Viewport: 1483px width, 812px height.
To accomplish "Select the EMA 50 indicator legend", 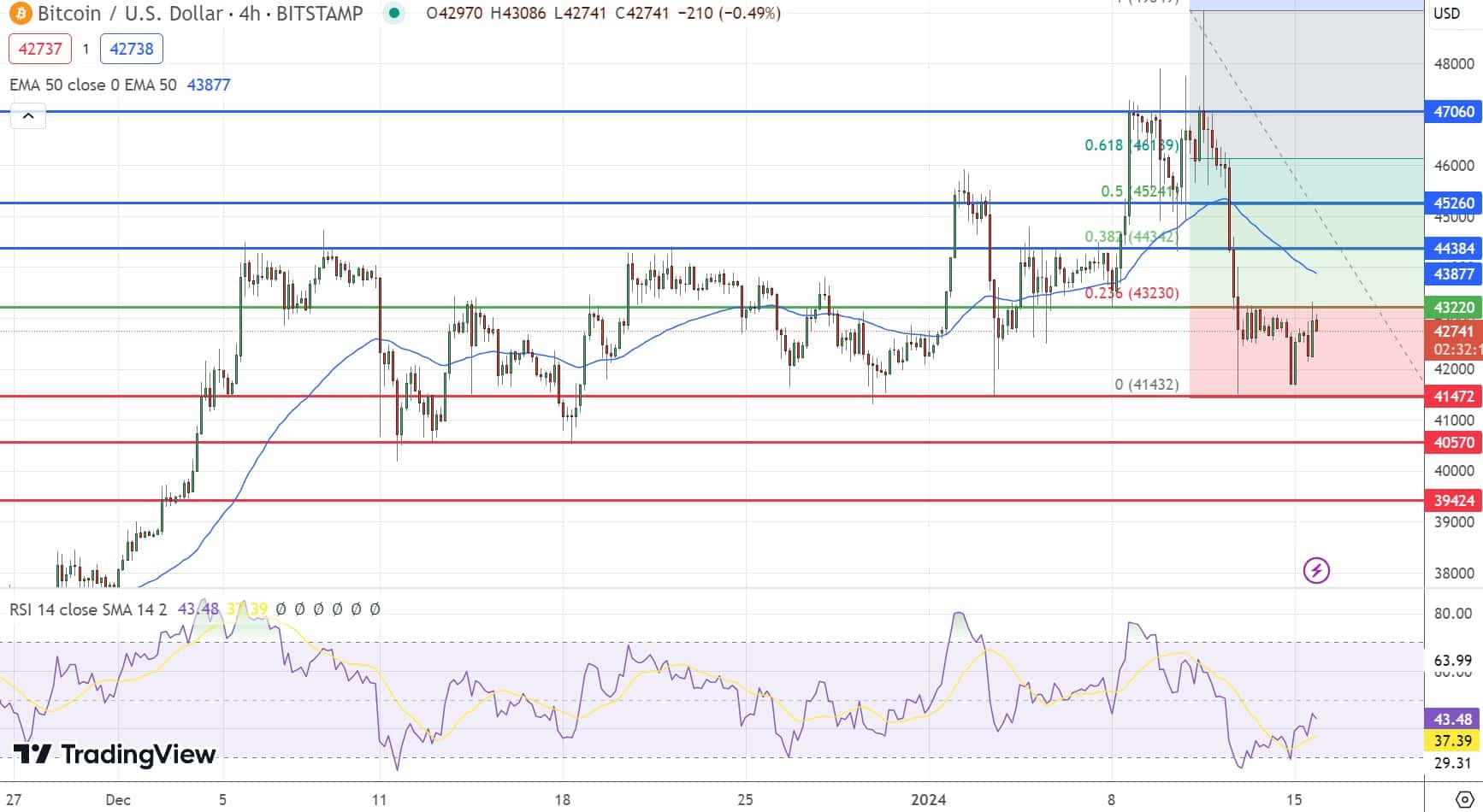I will (x=92, y=85).
